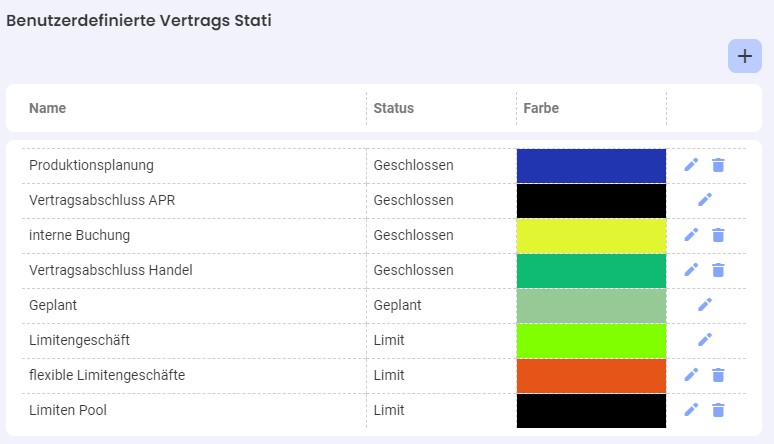Click the plus button to add status
774x444 pixels.
click(x=744, y=56)
